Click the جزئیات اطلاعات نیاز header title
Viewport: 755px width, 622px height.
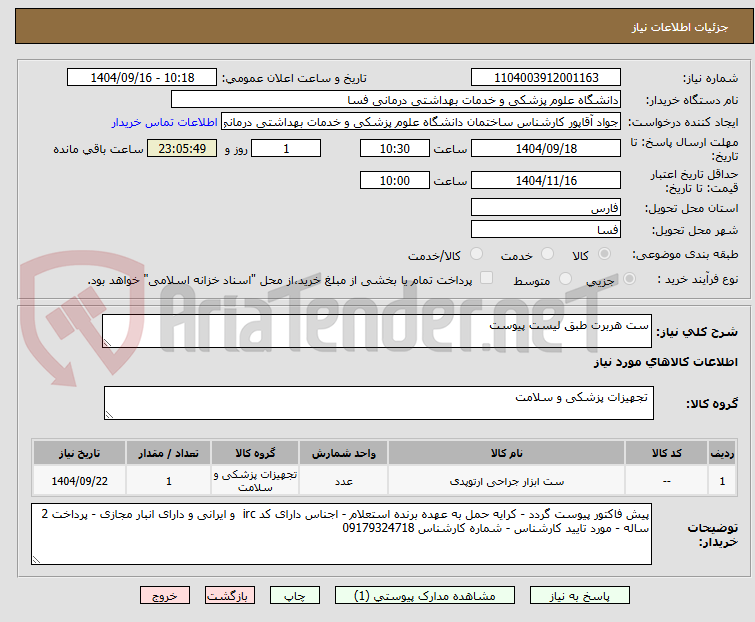680,27
